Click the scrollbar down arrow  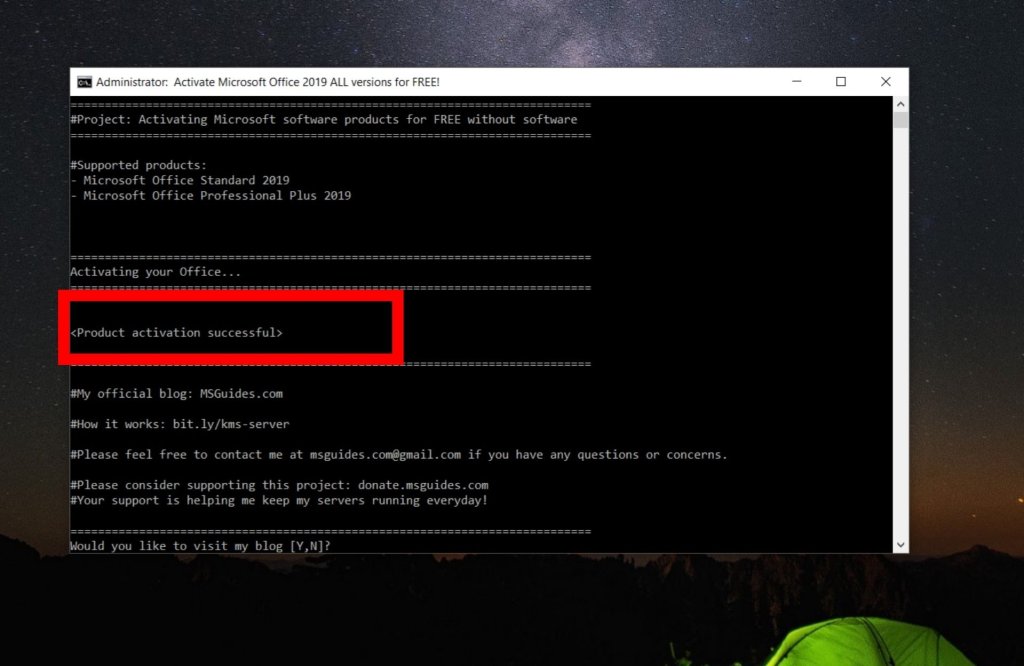(901, 543)
